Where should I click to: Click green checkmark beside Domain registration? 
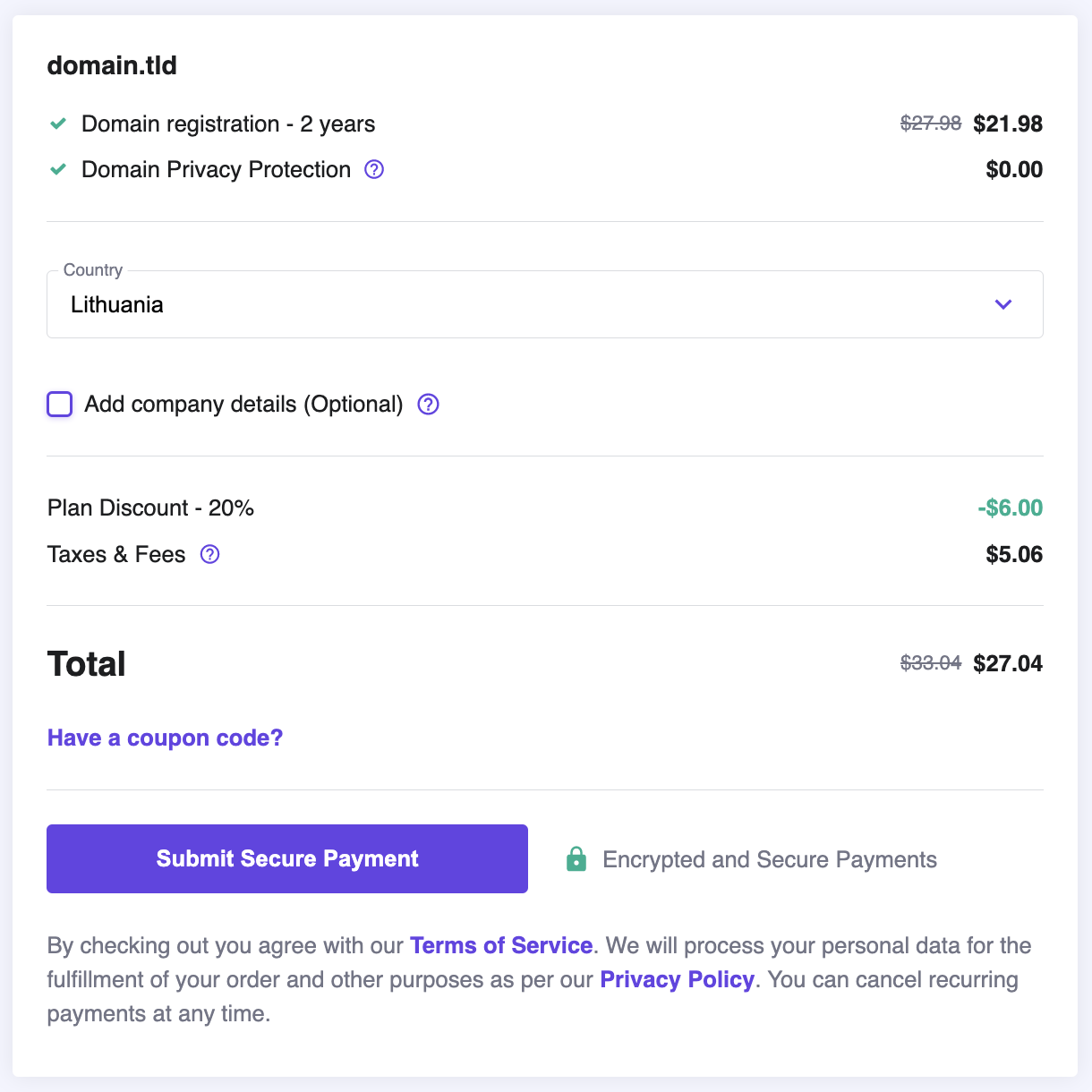click(x=58, y=124)
